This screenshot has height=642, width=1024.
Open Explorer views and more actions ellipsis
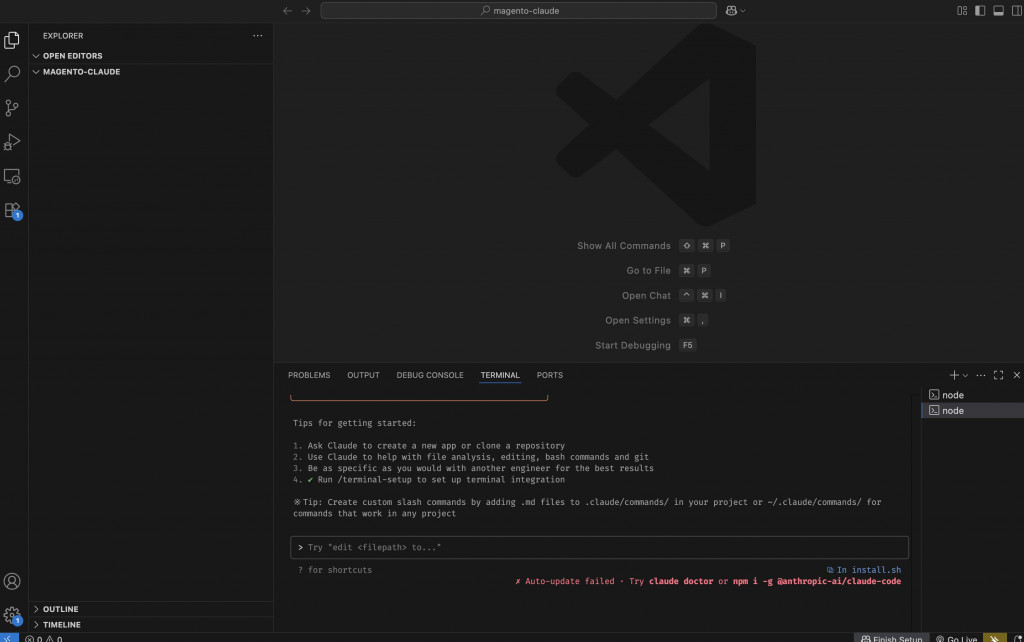point(258,36)
